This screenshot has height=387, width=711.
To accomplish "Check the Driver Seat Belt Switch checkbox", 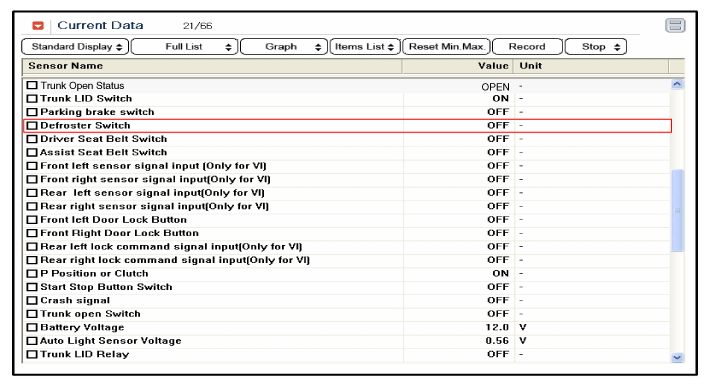I will [x=32, y=139].
